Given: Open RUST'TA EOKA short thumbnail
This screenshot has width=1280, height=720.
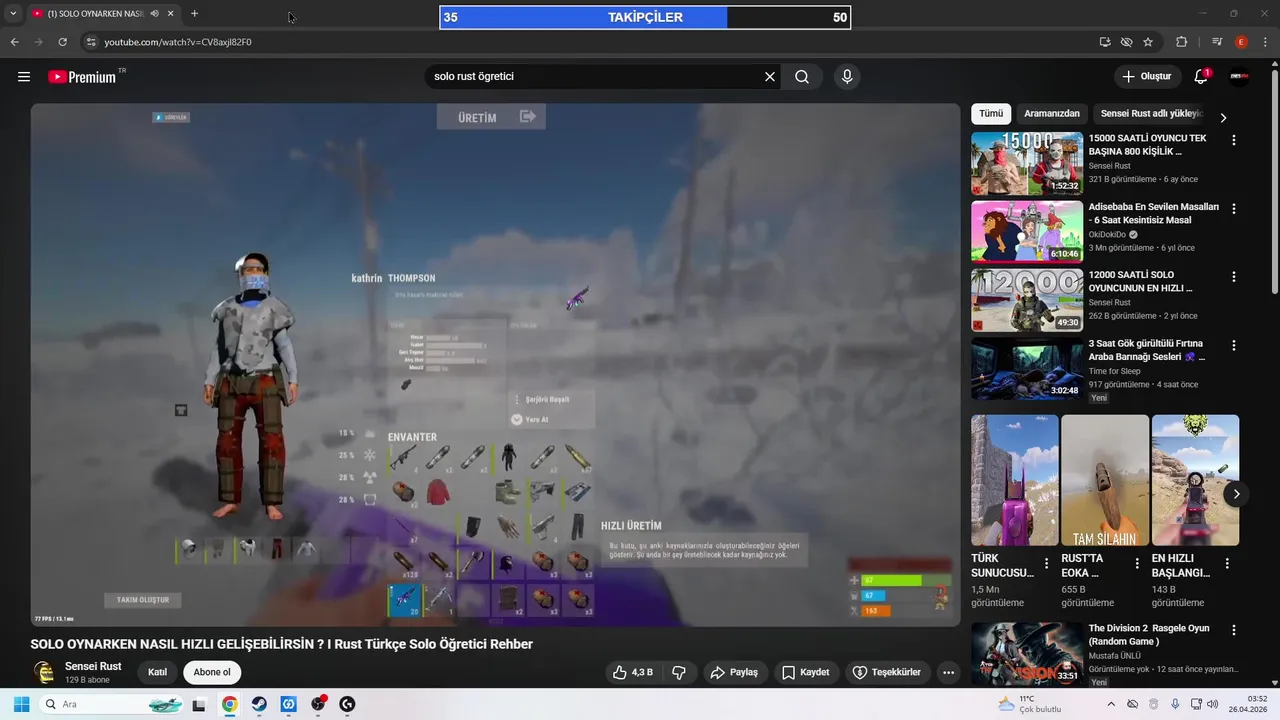Looking at the screenshot, I should [1105, 480].
